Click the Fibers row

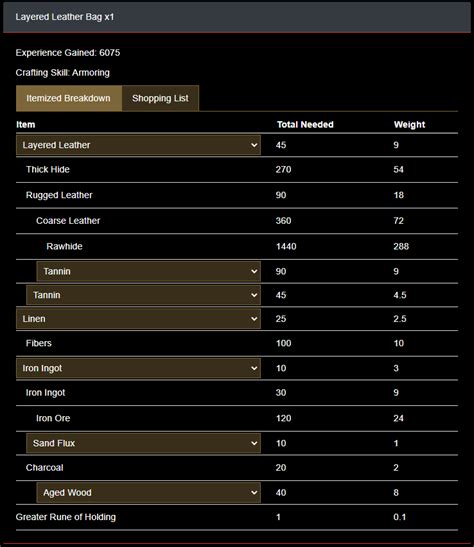(x=237, y=344)
